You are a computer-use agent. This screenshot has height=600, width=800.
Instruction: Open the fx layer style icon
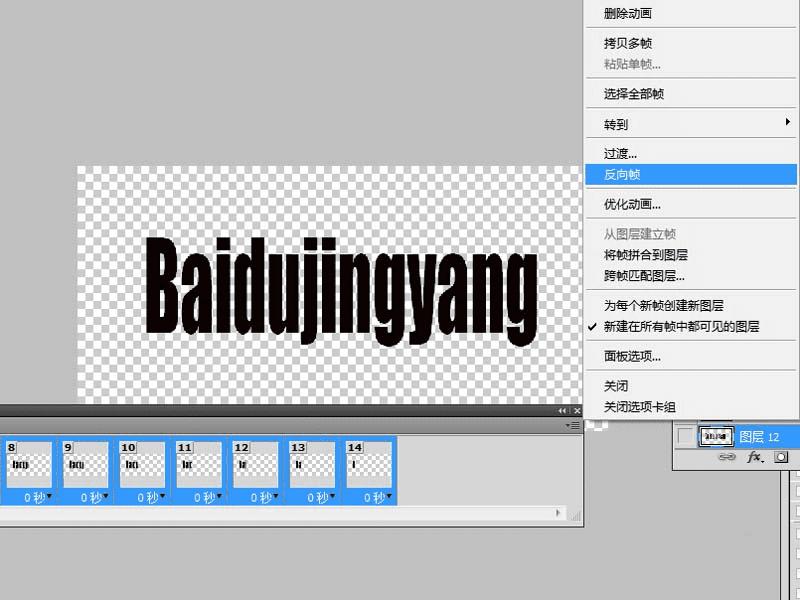[755, 457]
